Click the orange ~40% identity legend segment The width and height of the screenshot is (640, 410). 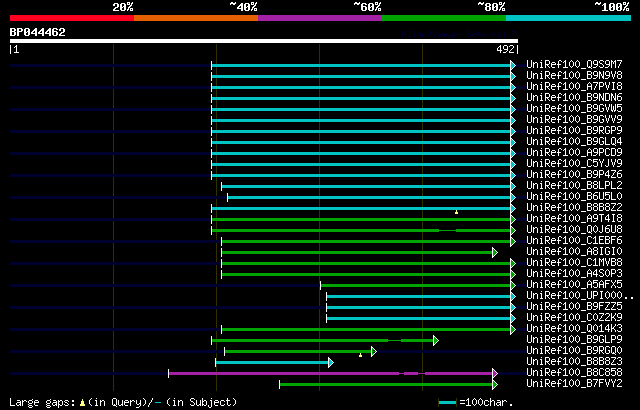pyautogui.click(x=196, y=18)
